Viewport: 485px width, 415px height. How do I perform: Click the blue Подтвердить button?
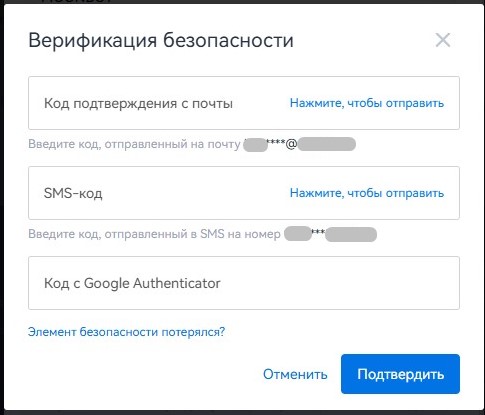pyautogui.click(x=400, y=374)
